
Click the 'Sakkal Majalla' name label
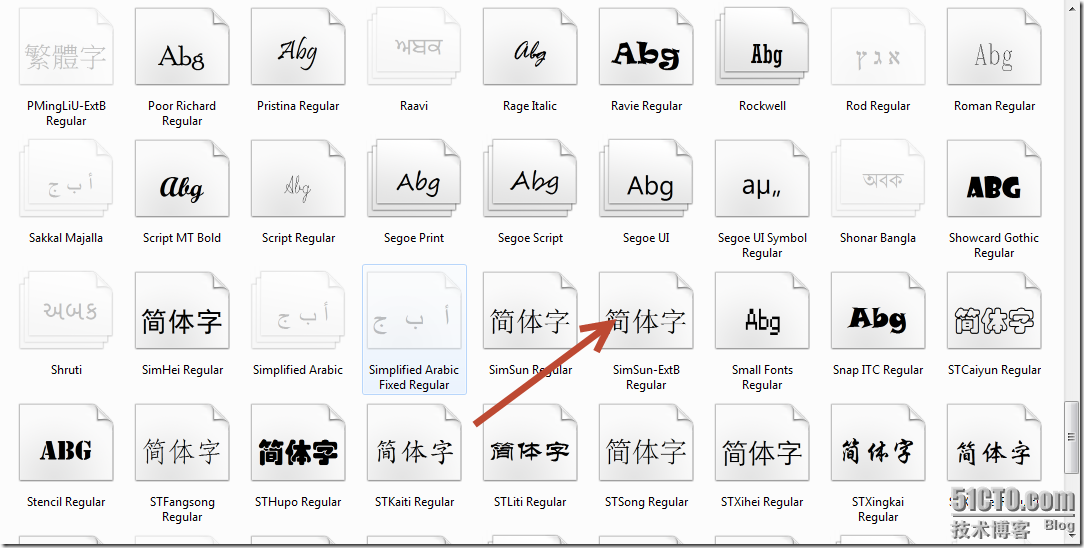tap(66, 238)
